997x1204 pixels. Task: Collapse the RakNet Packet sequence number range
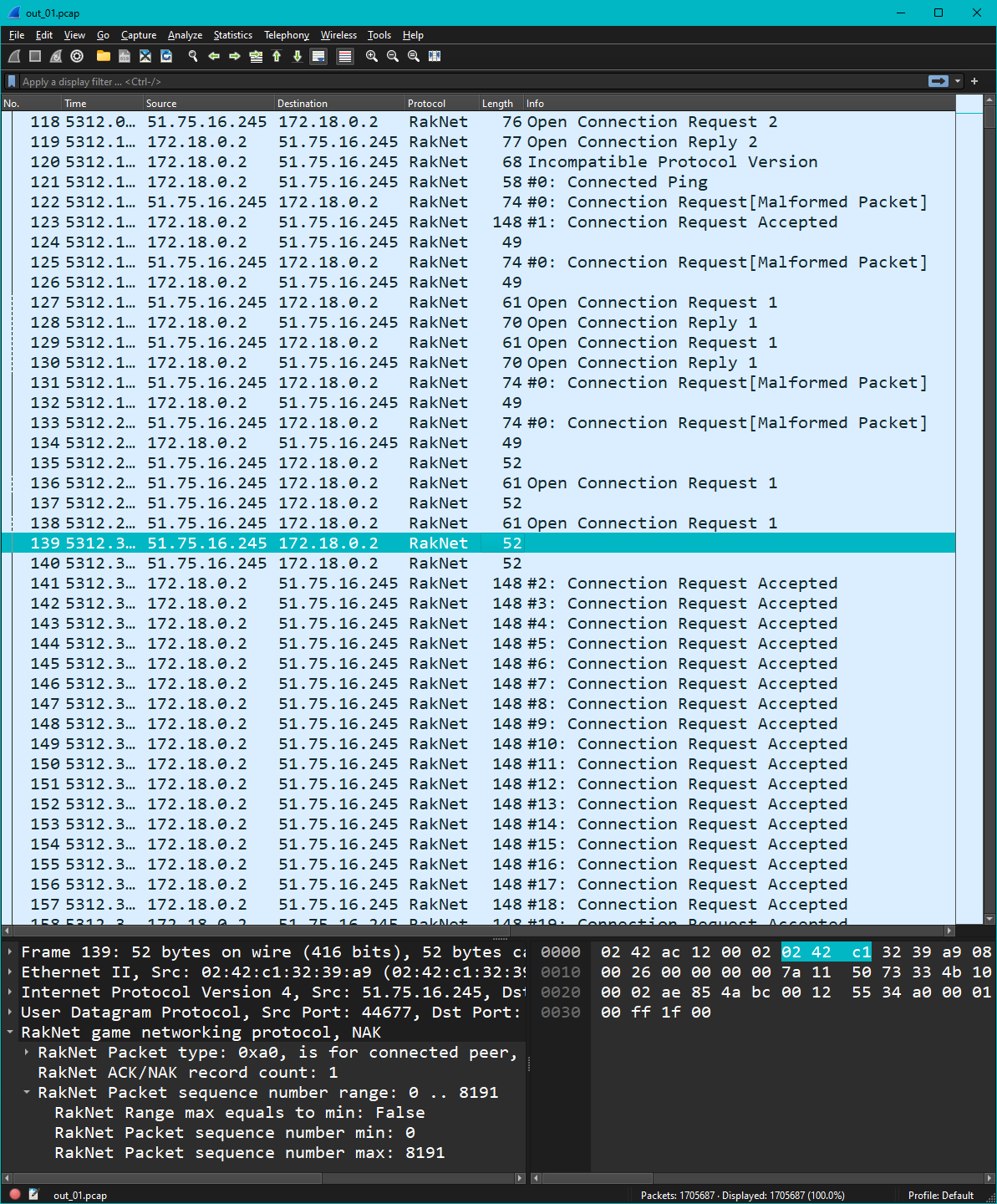(x=26, y=1092)
